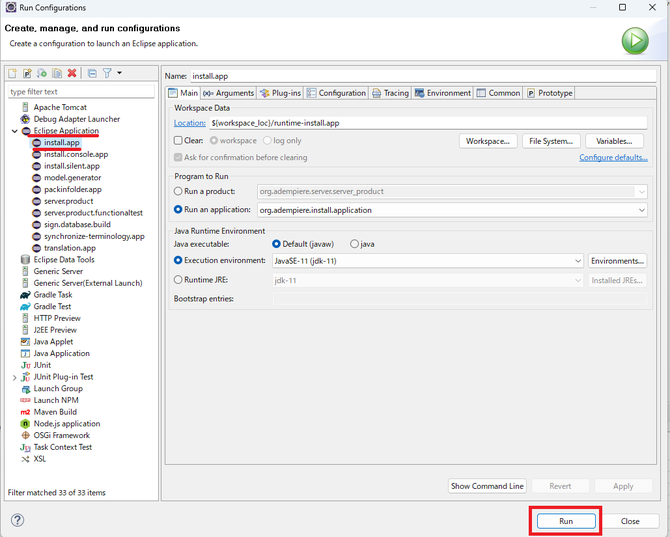Open the Plug-ins tab

(x=280, y=93)
